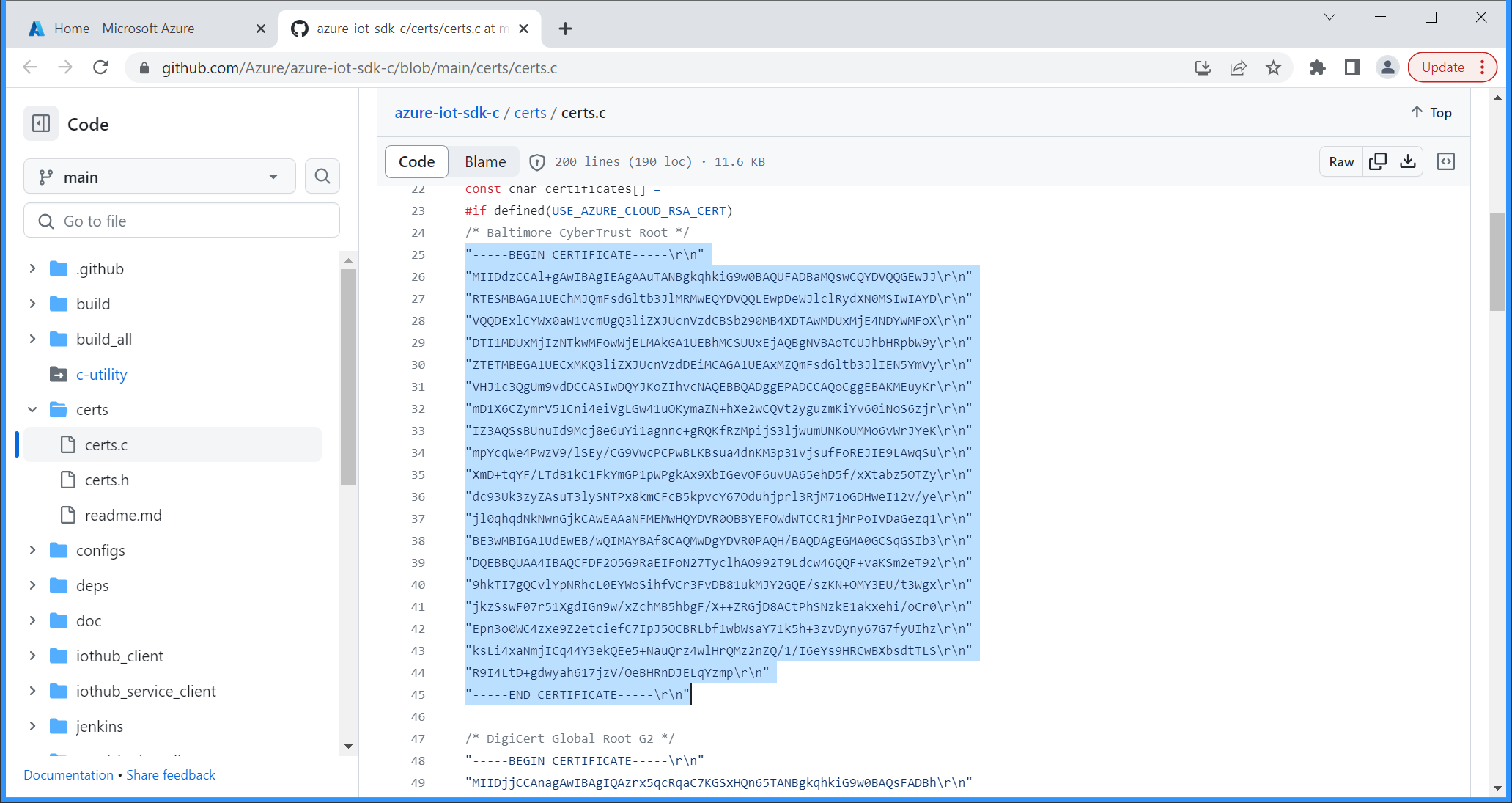Open repository file search magnifier icon
1512x803 pixels.
pyautogui.click(x=322, y=176)
